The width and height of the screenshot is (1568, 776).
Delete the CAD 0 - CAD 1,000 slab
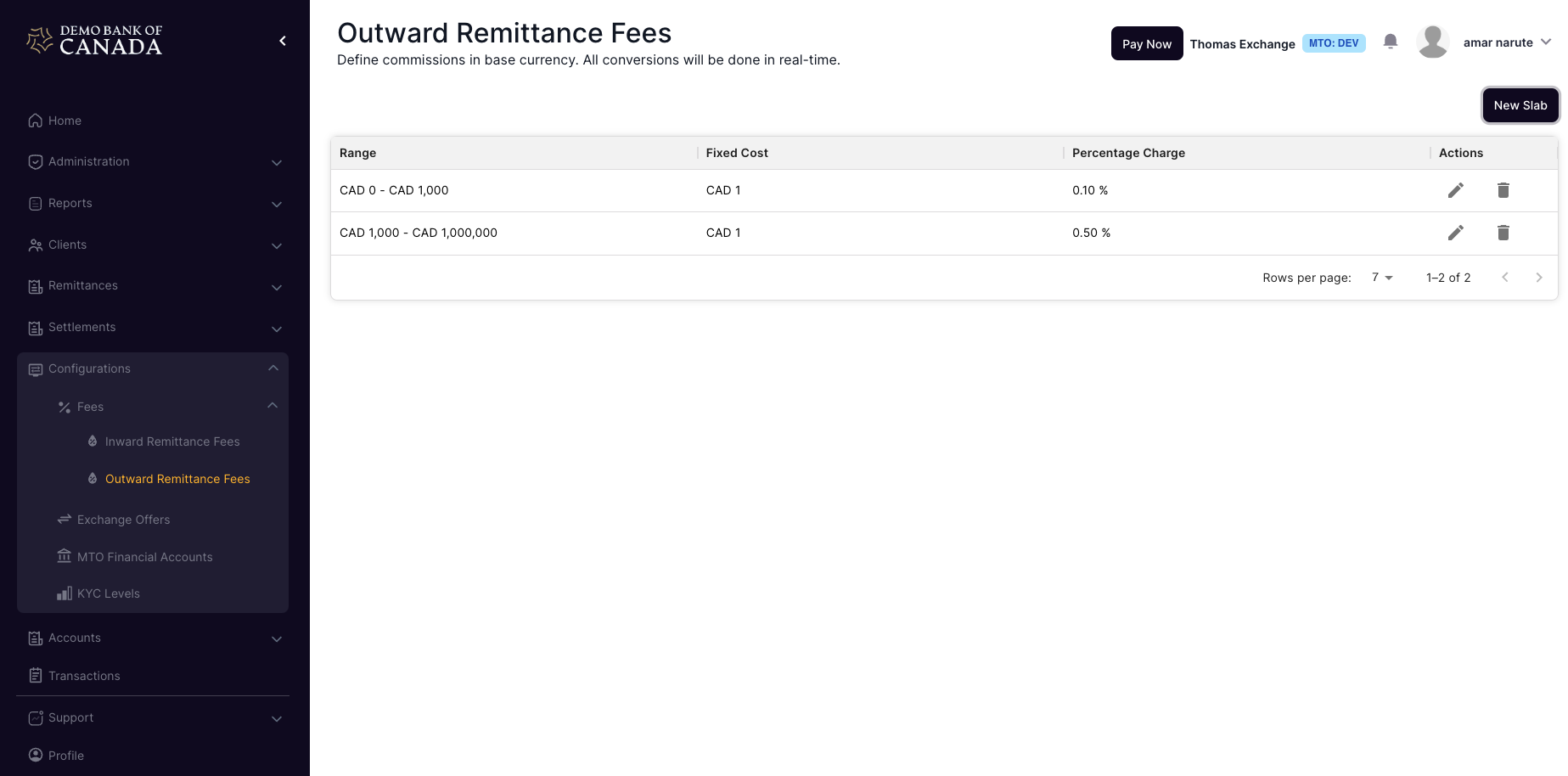(x=1503, y=190)
